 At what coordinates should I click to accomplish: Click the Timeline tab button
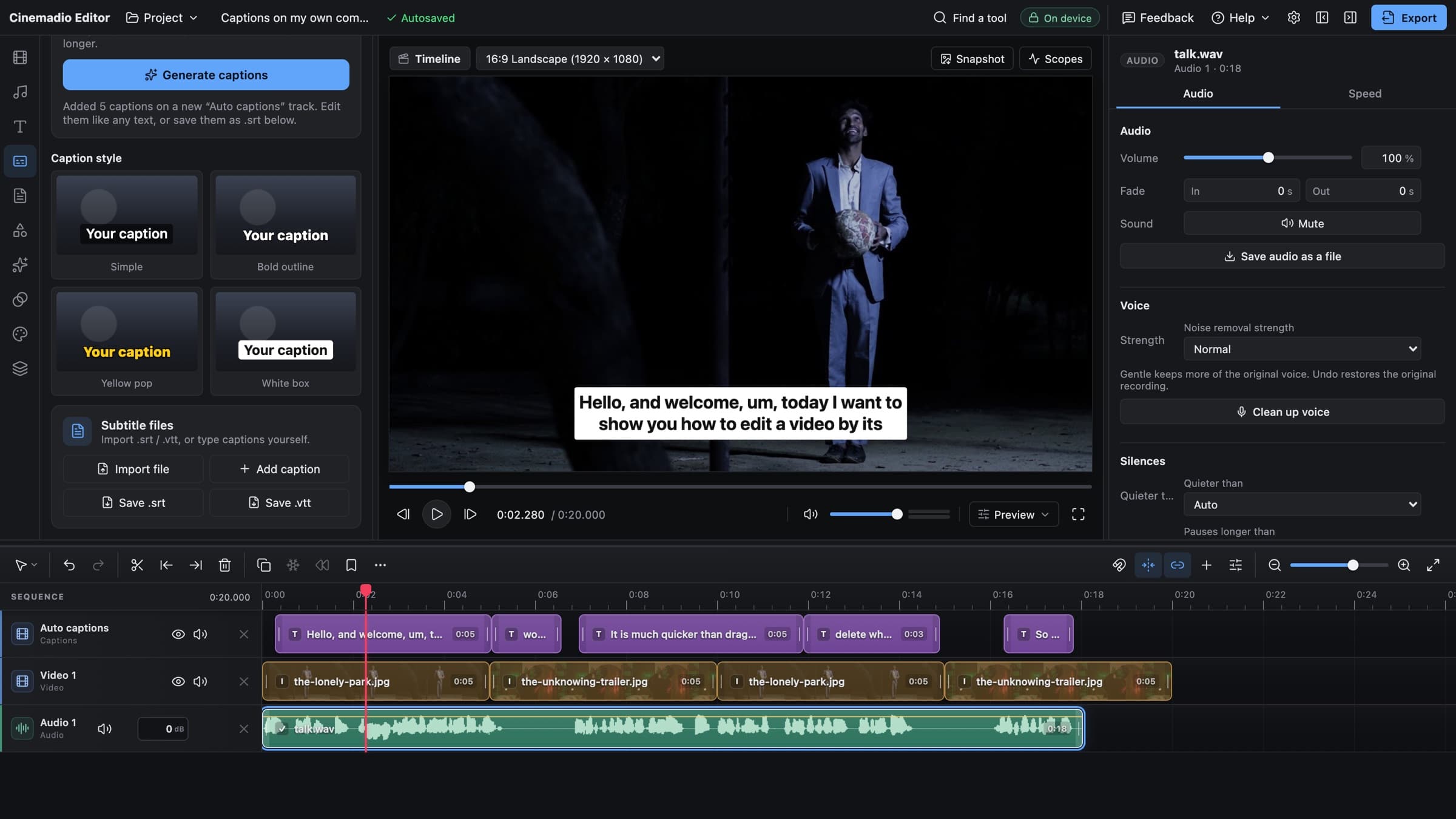point(430,59)
